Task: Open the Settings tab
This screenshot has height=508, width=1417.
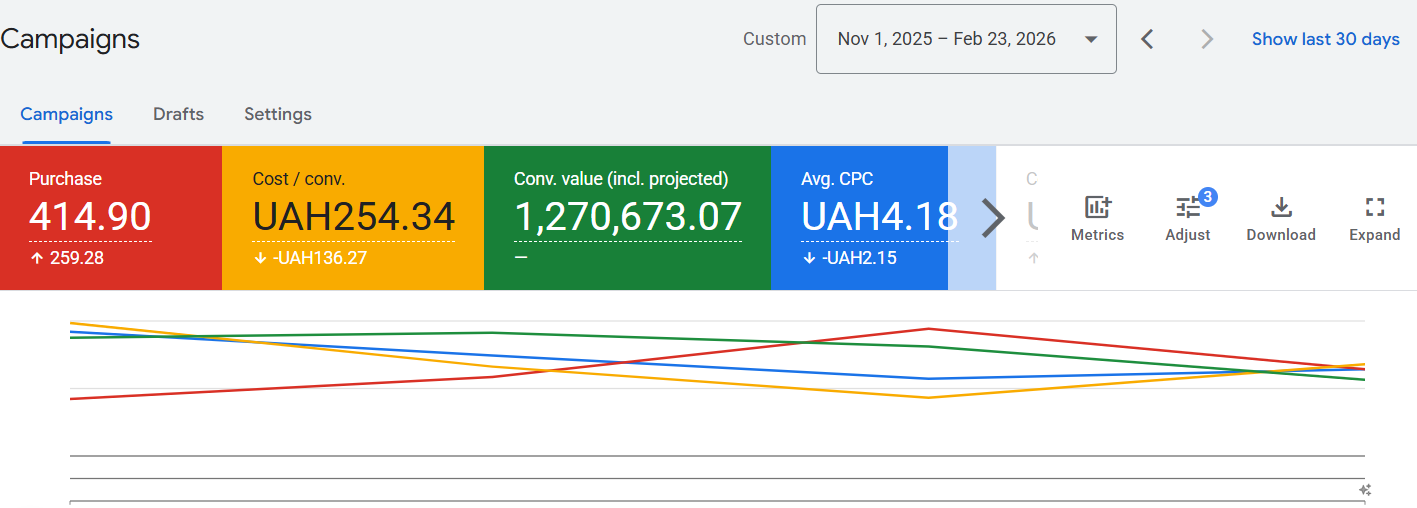Action: point(278,114)
